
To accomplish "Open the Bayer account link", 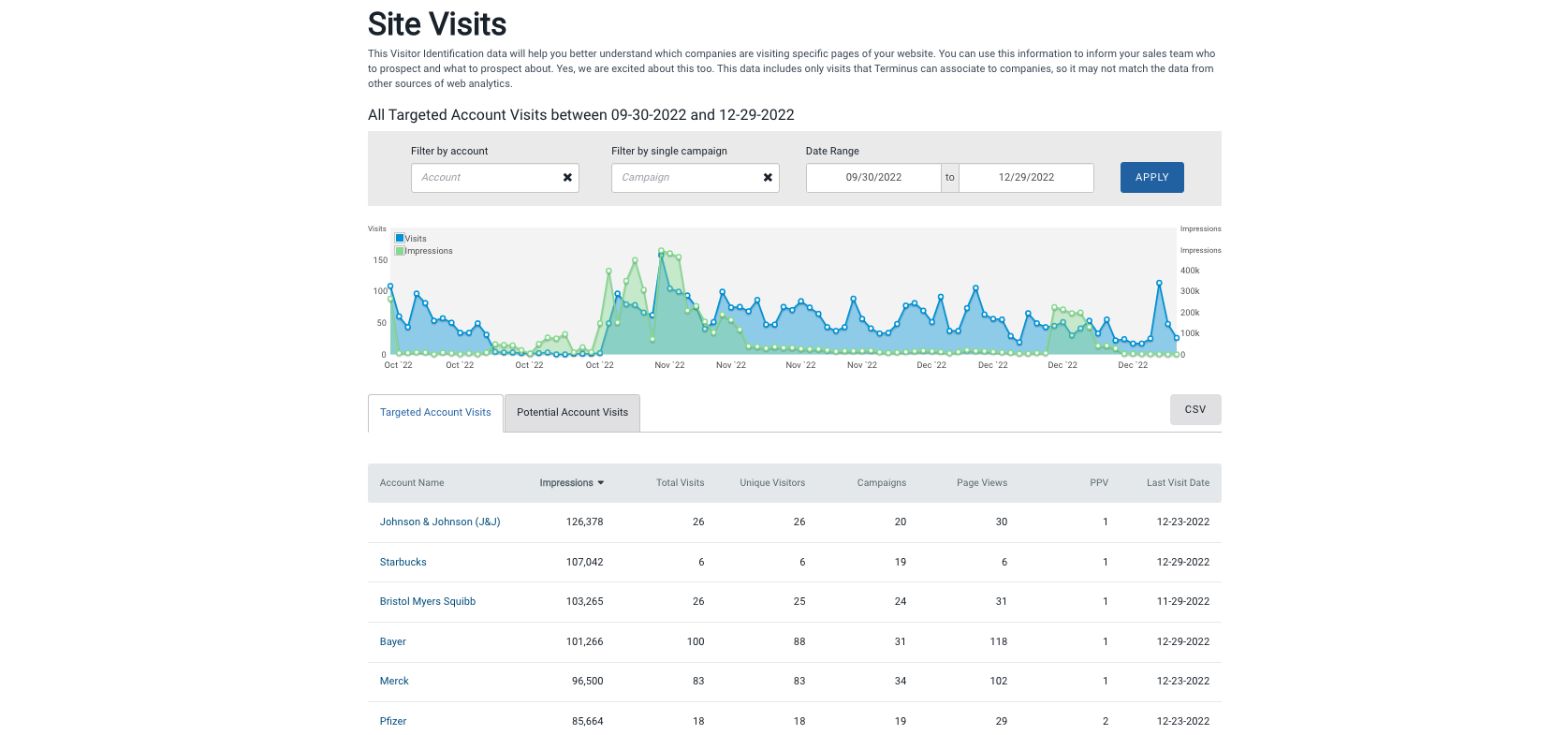I will tap(392, 642).
